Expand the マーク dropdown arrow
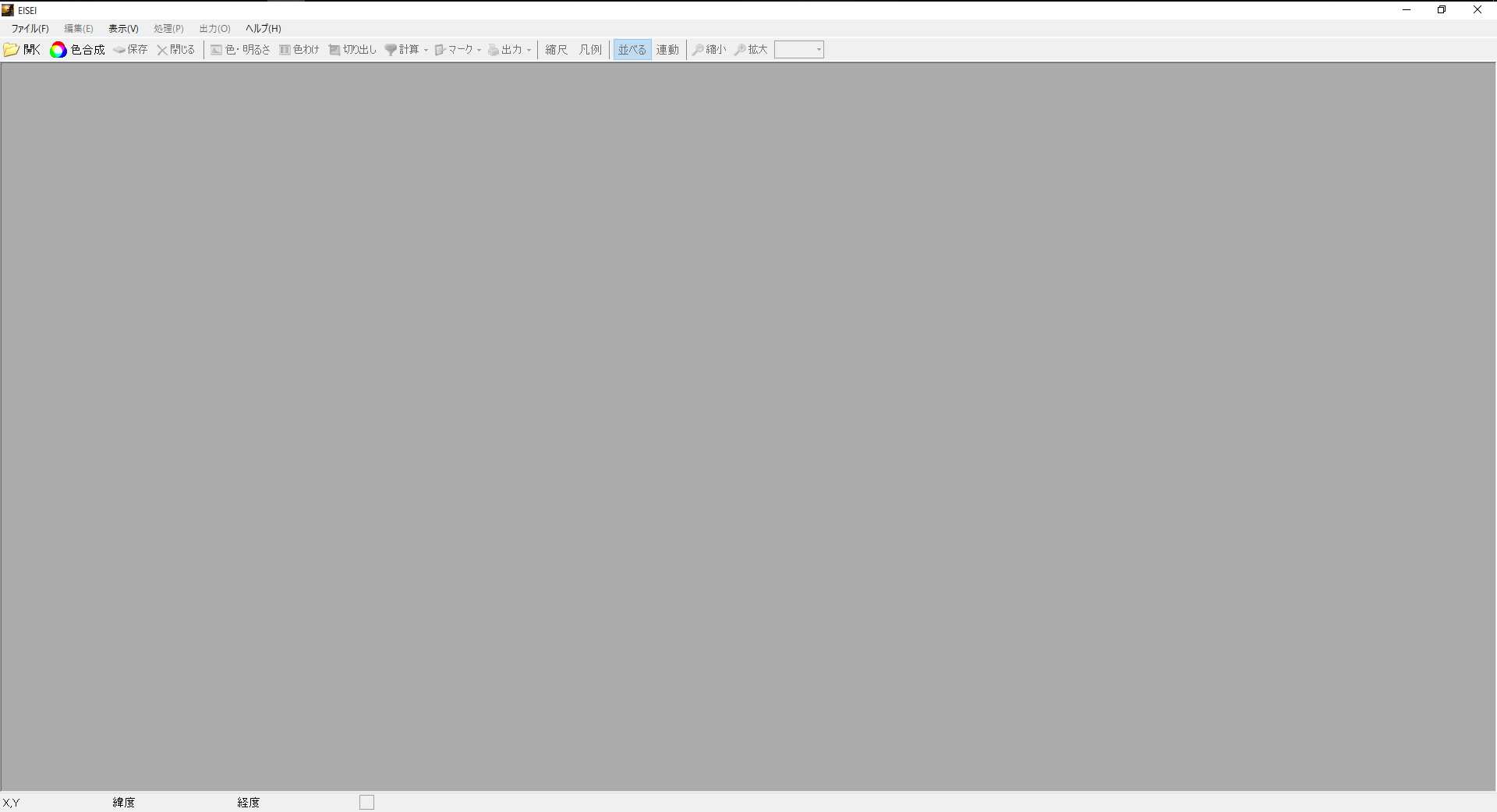This screenshot has height=812, width=1497. [x=479, y=50]
